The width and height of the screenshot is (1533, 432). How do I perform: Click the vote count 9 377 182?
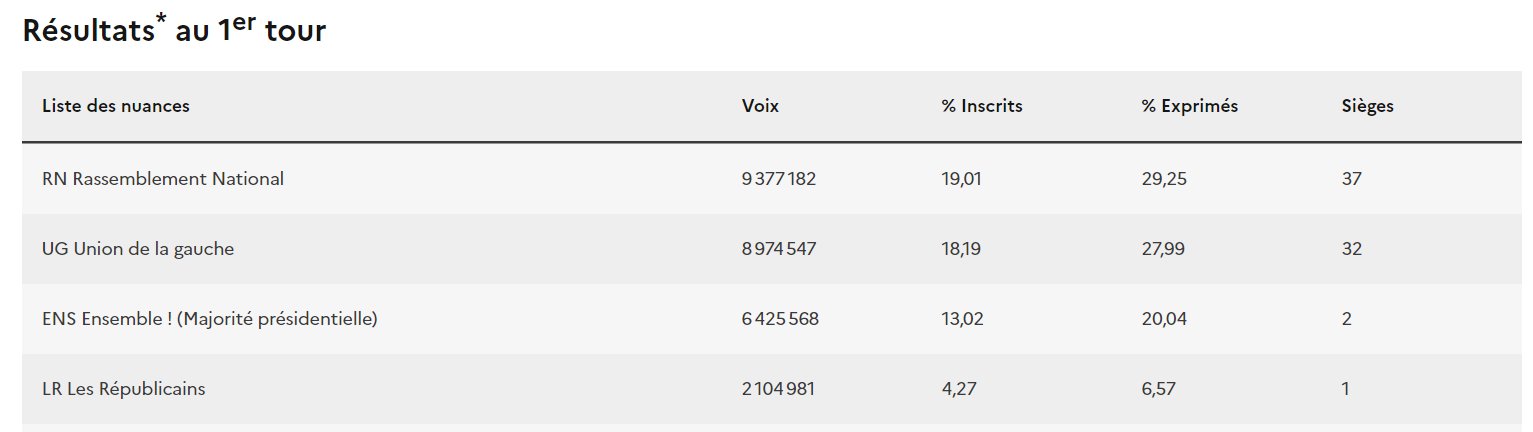(779, 179)
